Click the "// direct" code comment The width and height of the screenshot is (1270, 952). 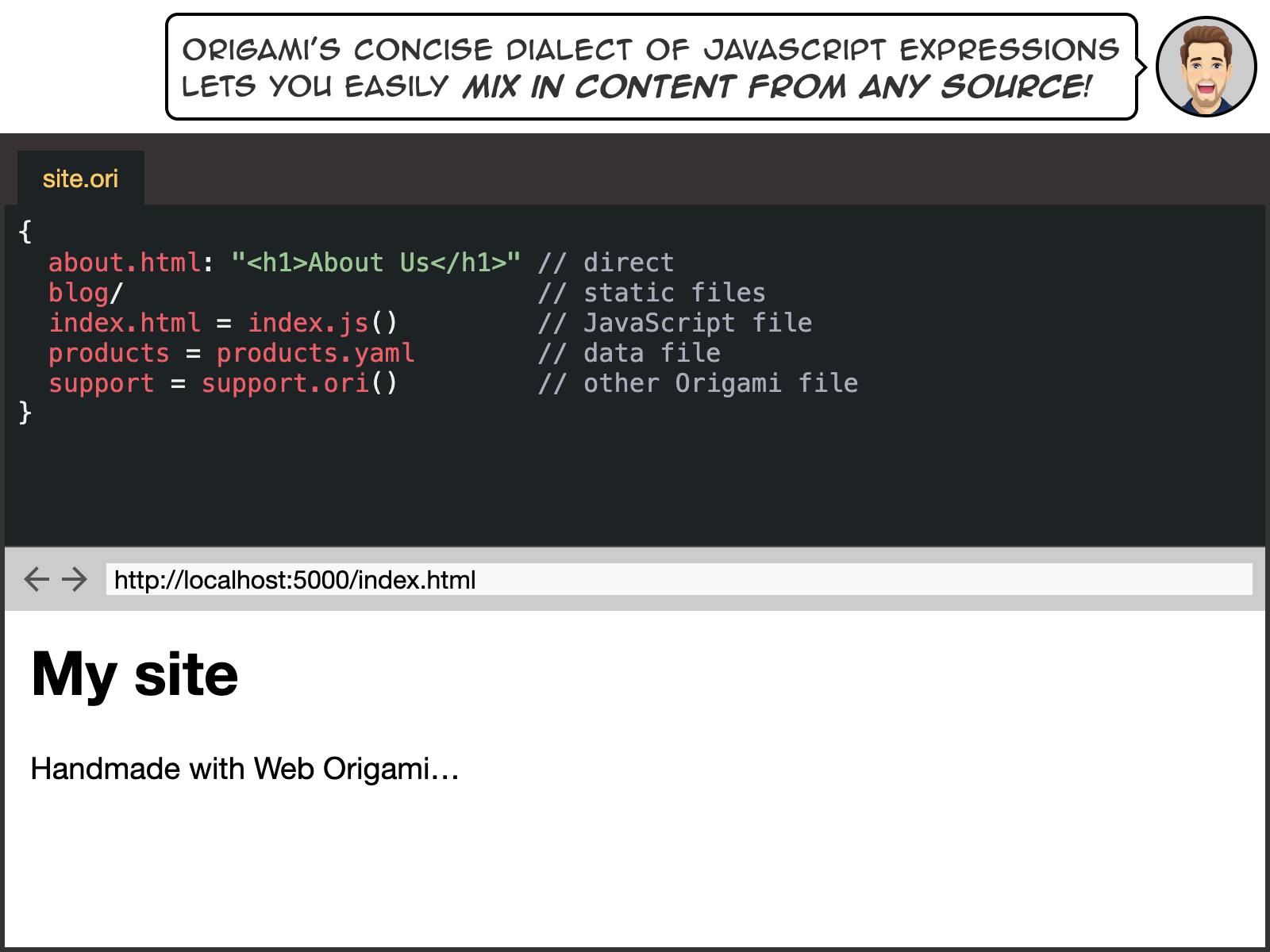[606, 263]
